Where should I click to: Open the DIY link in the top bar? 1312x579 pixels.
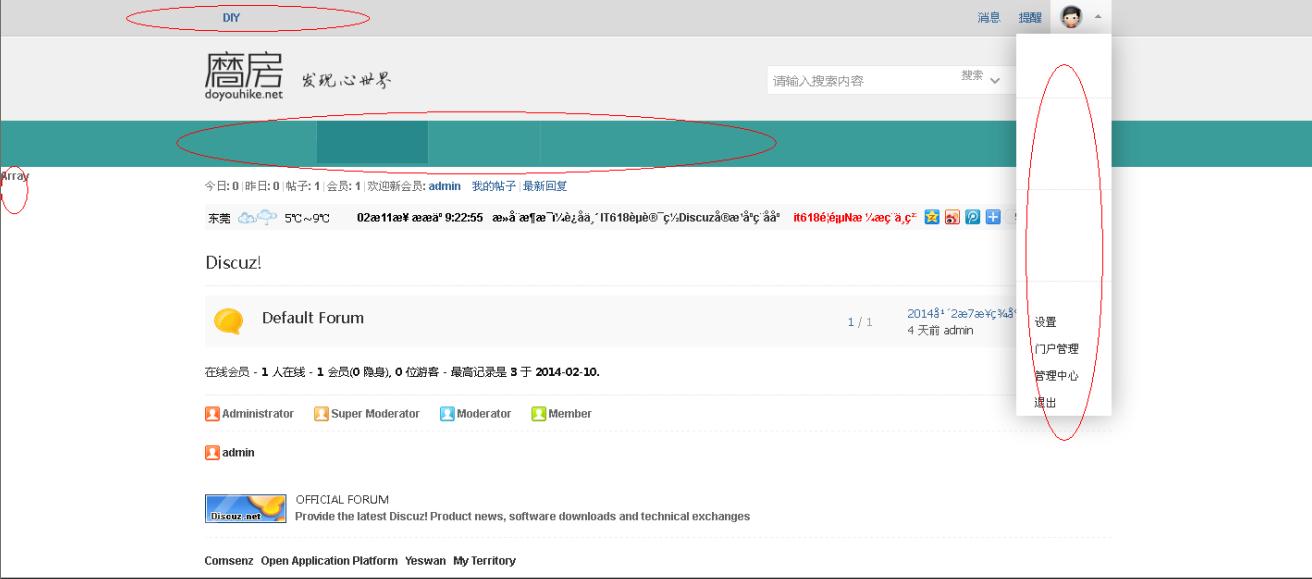click(231, 17)
